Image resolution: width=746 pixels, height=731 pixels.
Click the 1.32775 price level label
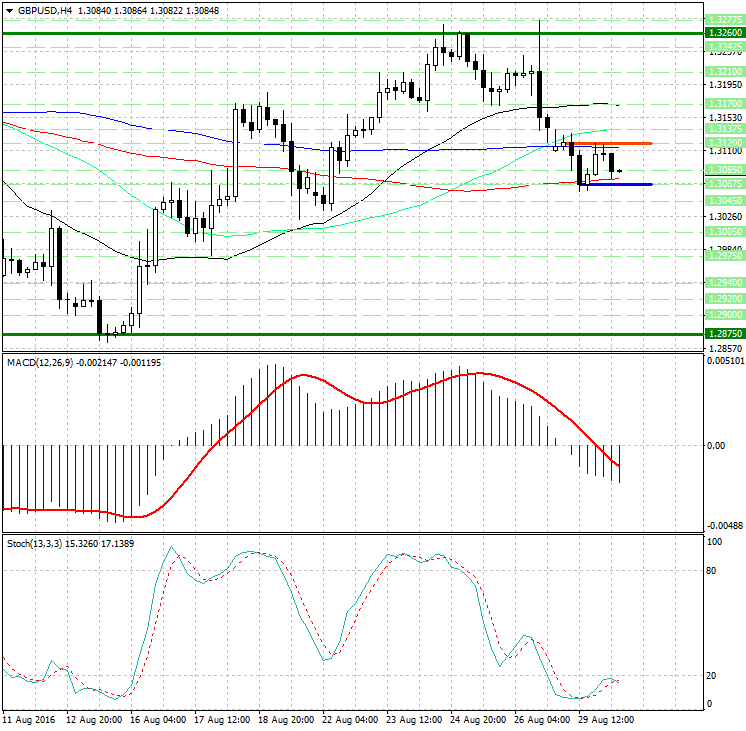tap(723, 19)
